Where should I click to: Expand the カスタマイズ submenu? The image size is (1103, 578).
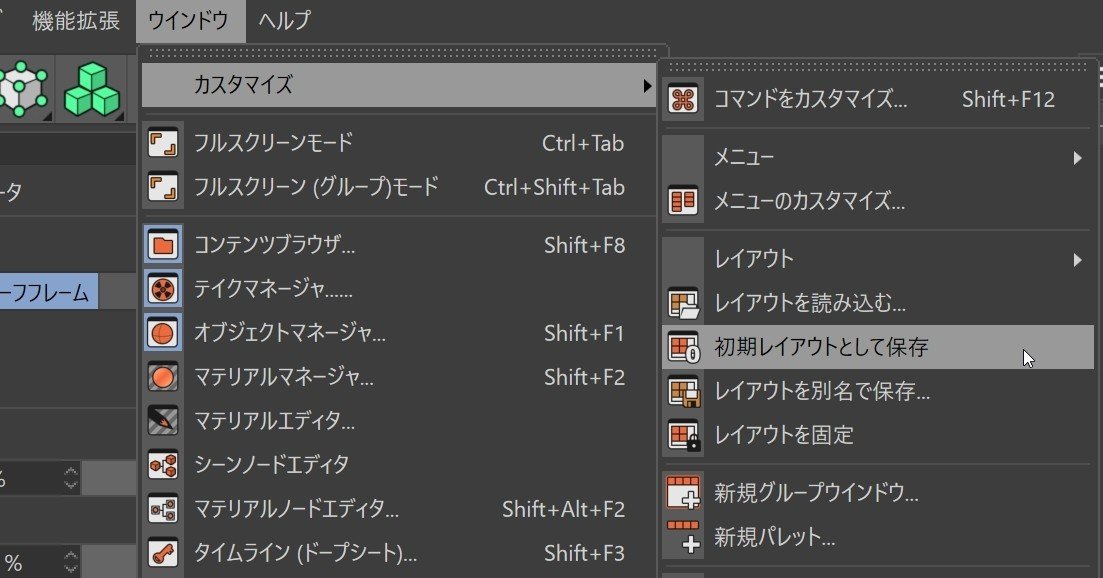pyautogui.click(x=398, y=85)
